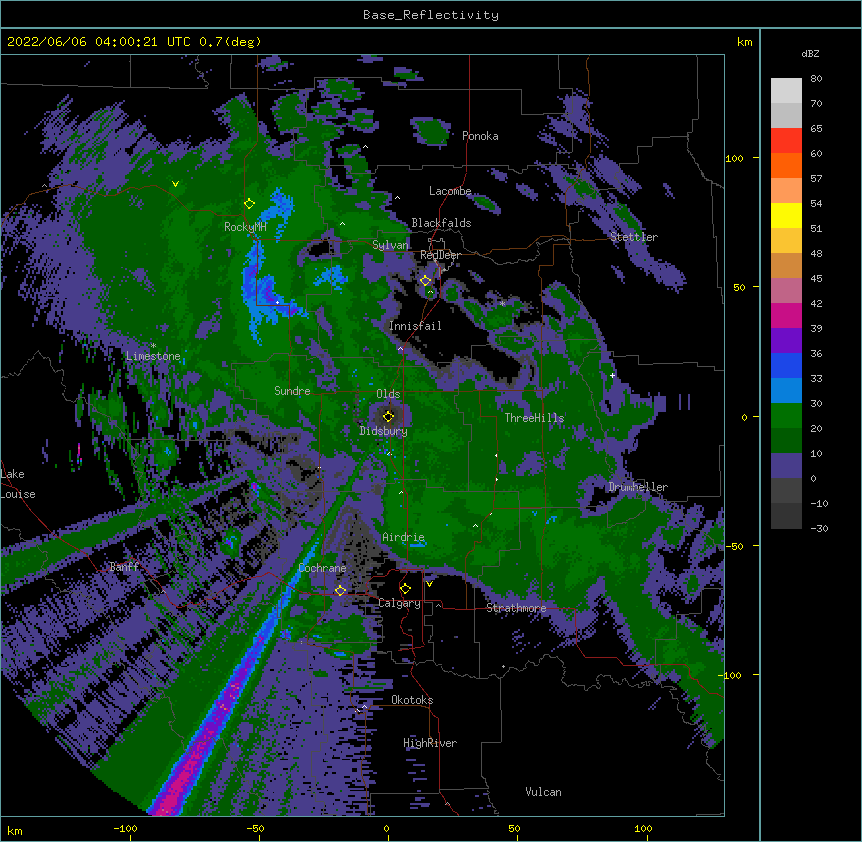The width and height of the screenshot is (862, 842).
Task: Click the yellow diamond marker below RedDeer
Action: tap(425, 281)
